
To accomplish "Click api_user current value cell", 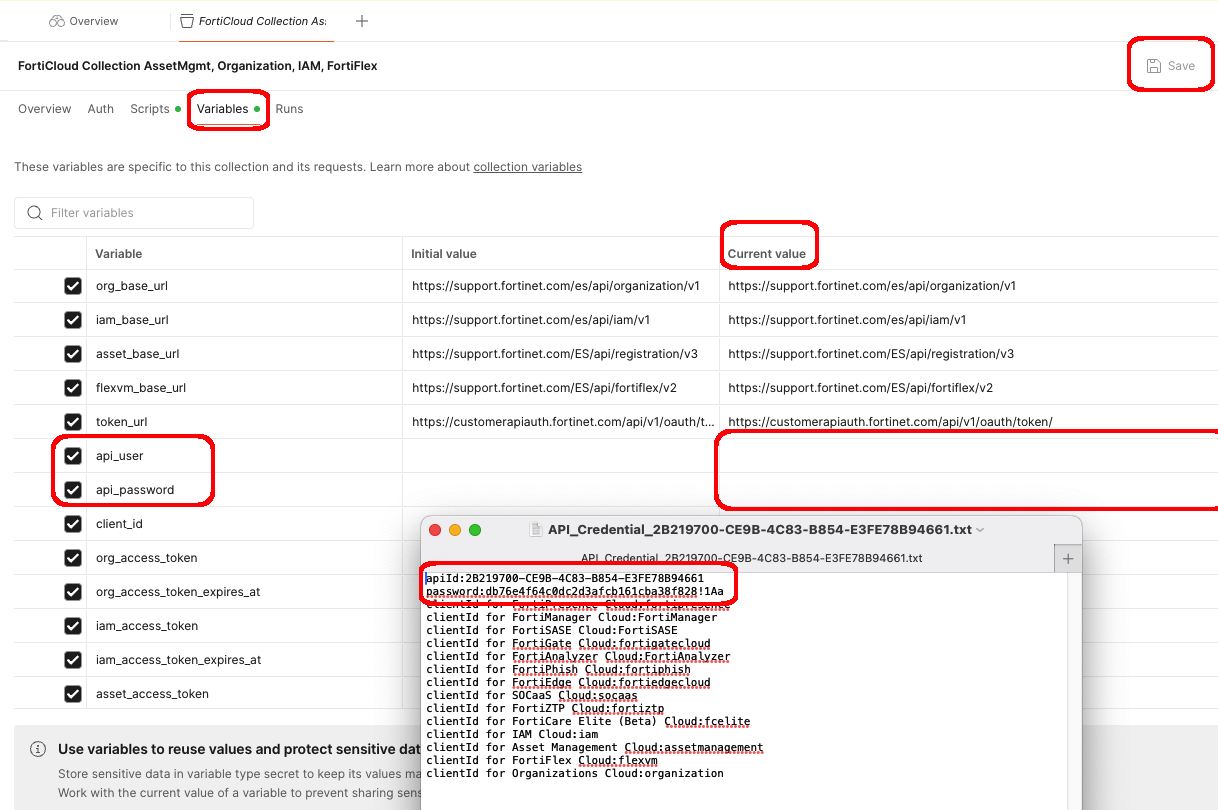I will click(x=968, y=456).
